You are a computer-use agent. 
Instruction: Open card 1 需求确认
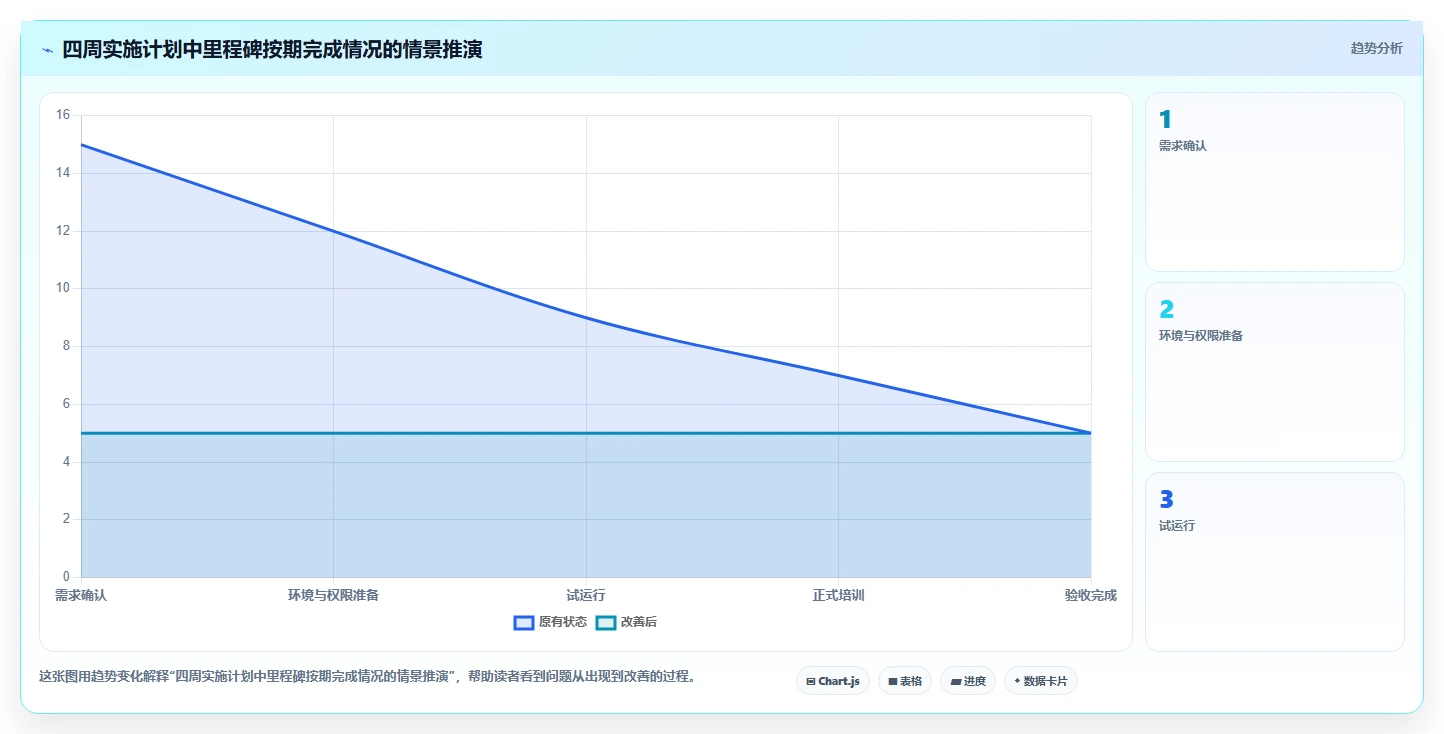(x=1275, y=182)
